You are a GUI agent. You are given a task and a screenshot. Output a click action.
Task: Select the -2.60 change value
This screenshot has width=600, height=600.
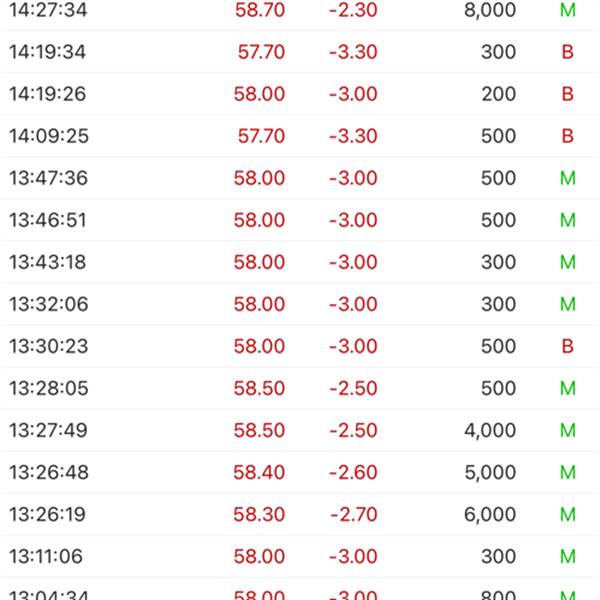(x=352, y=472)
